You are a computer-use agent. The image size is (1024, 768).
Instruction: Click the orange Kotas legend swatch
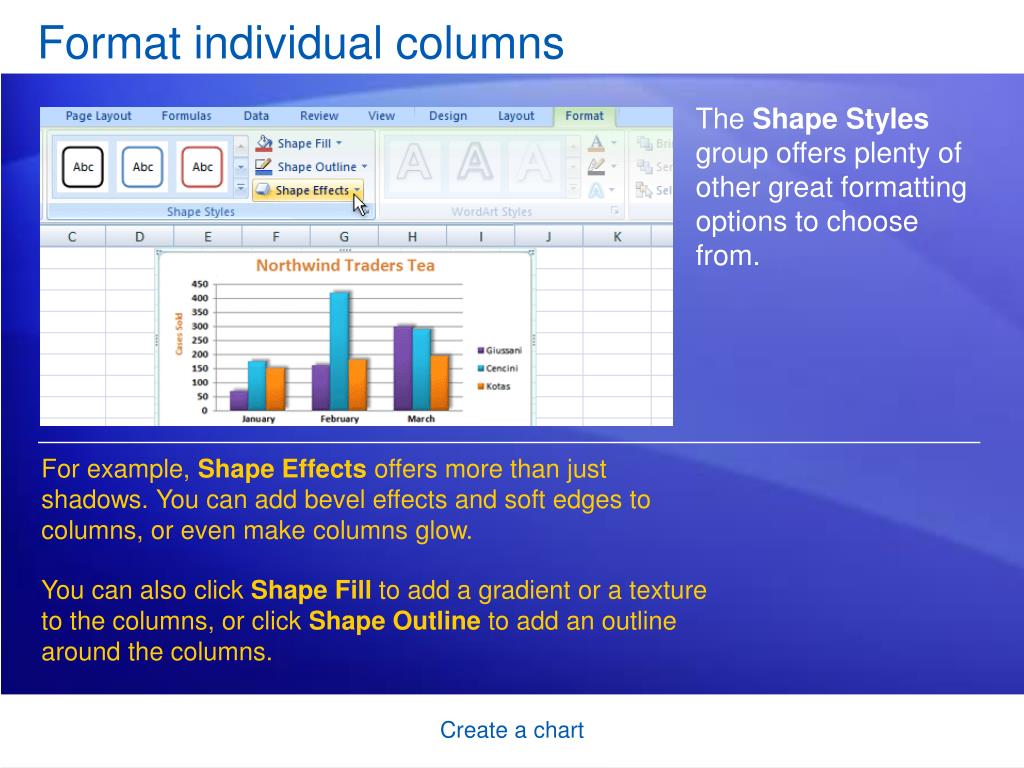click(x=481, y=387)
